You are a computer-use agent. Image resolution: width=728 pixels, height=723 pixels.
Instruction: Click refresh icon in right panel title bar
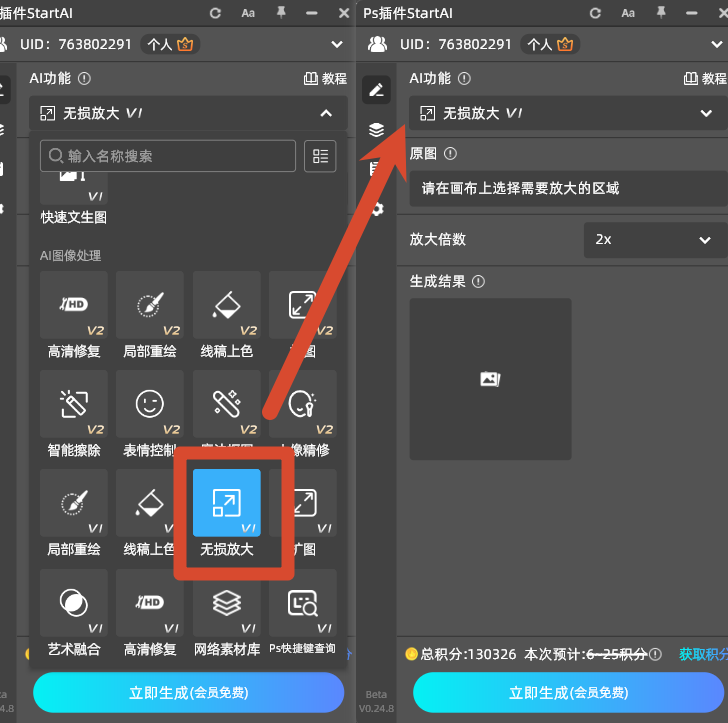click(x=595, y=13)
